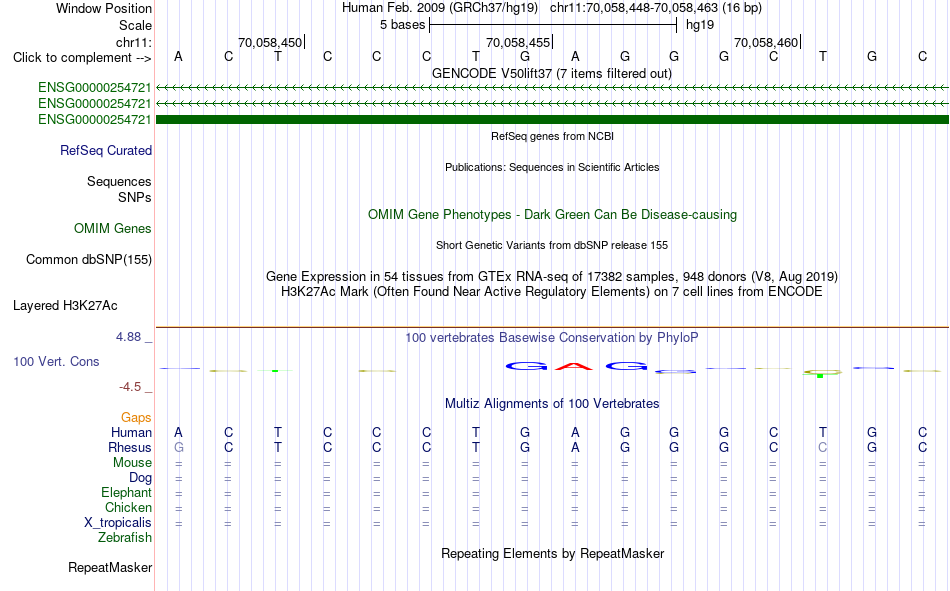Click the '5 bases' scale bar label
Screen dimensions: 950x591
[402, 25]
